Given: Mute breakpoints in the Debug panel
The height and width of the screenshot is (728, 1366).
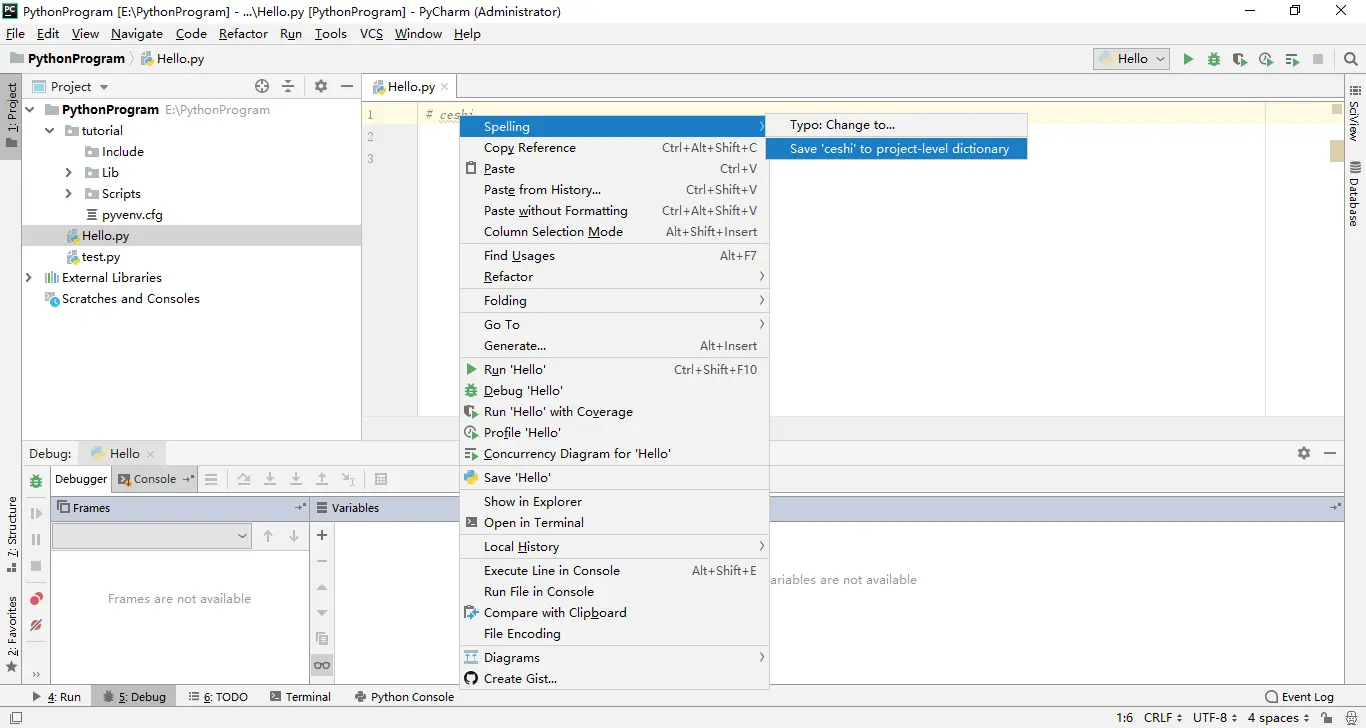Looking at the screenshot, I should 36,624.
